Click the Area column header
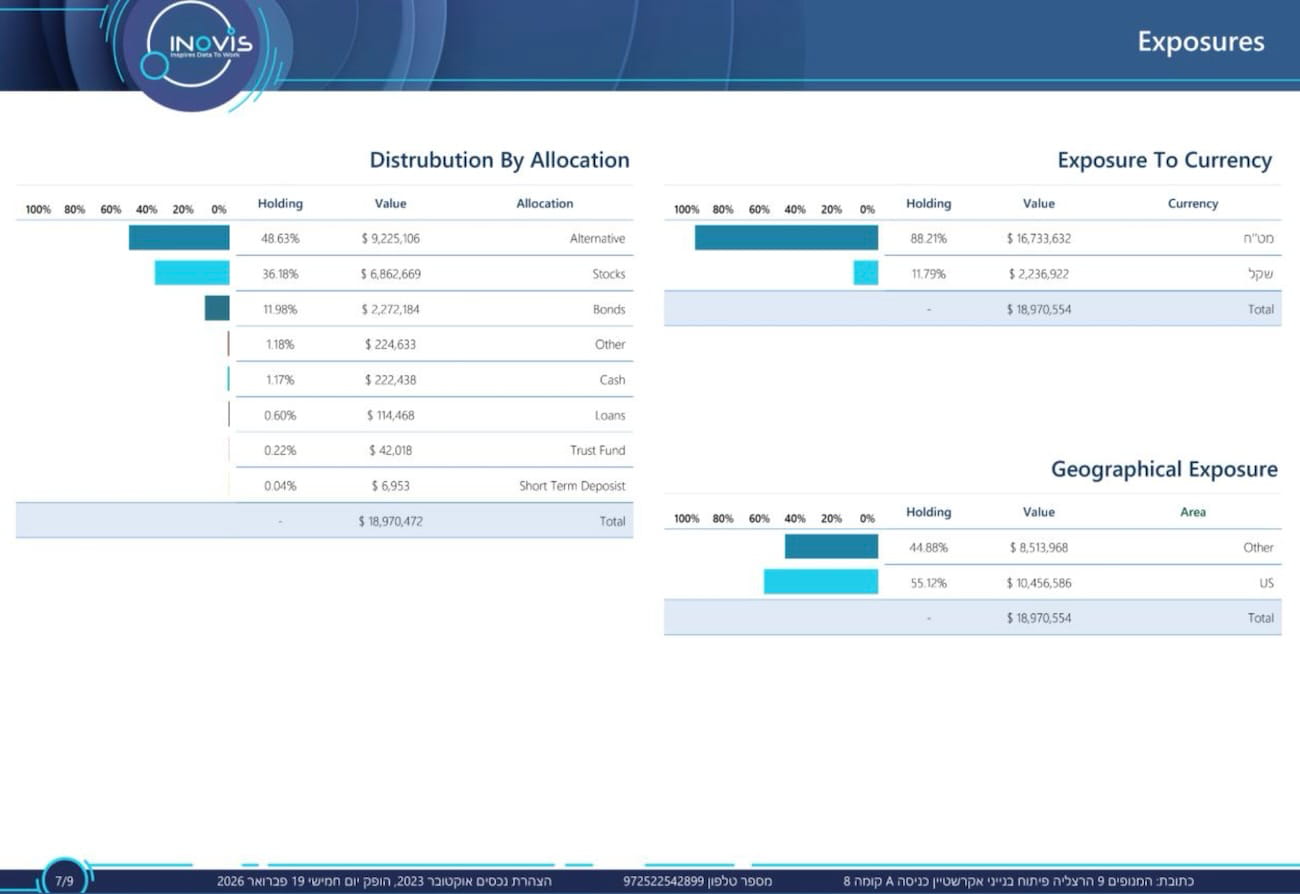 tap(1192, 512)
